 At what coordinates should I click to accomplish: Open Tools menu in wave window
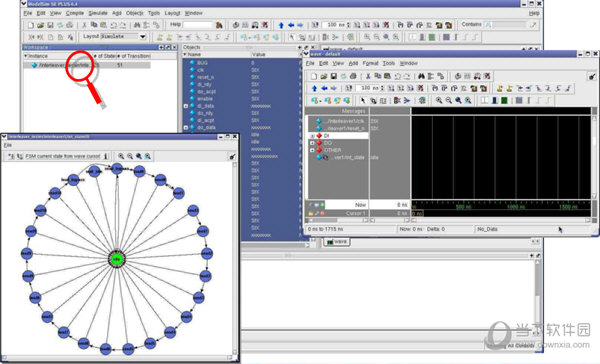389,64
